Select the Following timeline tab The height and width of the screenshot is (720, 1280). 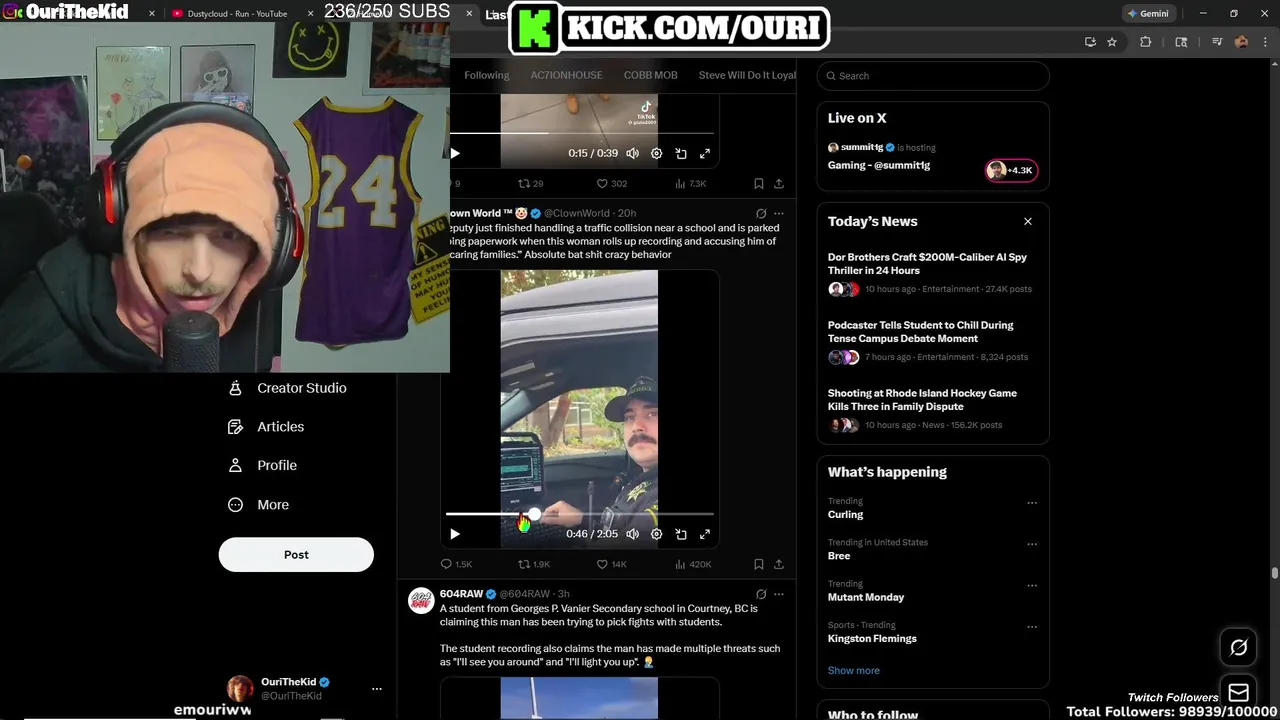pos(487,75)
